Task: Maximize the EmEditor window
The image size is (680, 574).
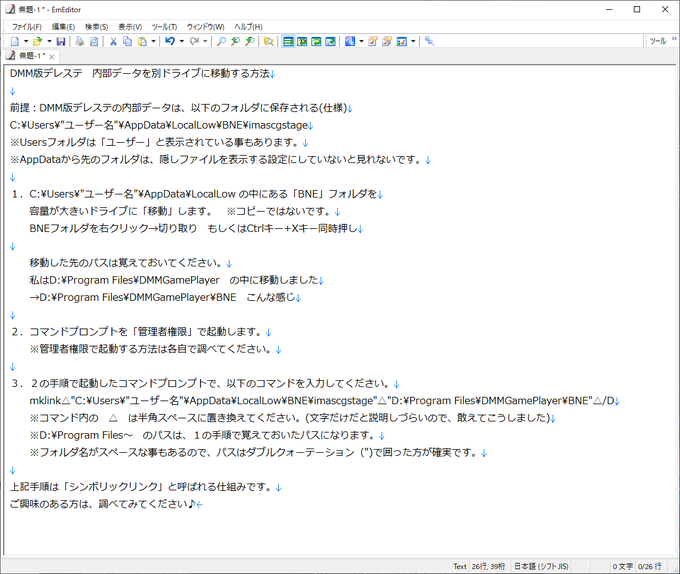Action: point(637,9)
